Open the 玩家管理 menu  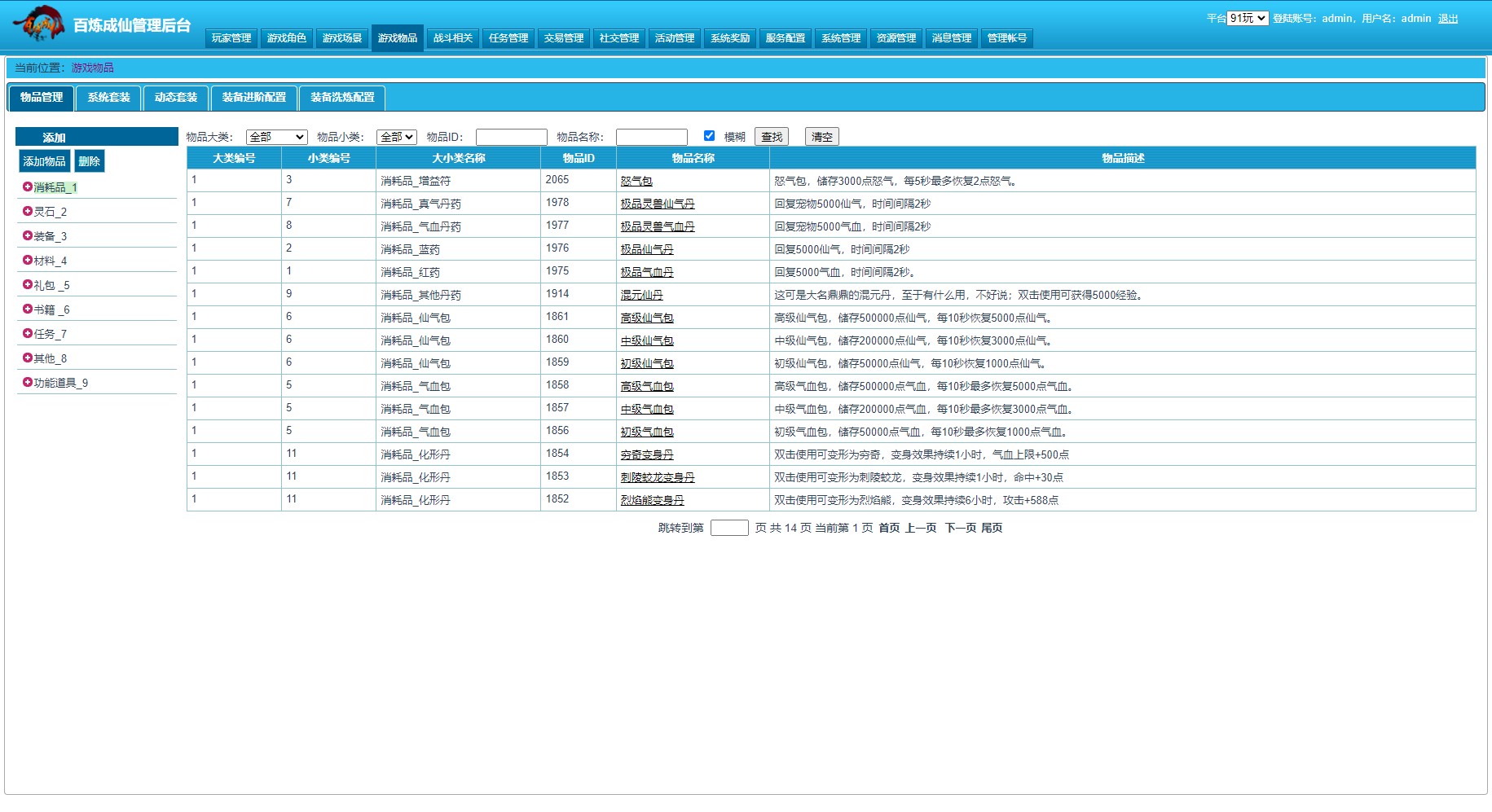coord(231,38)
